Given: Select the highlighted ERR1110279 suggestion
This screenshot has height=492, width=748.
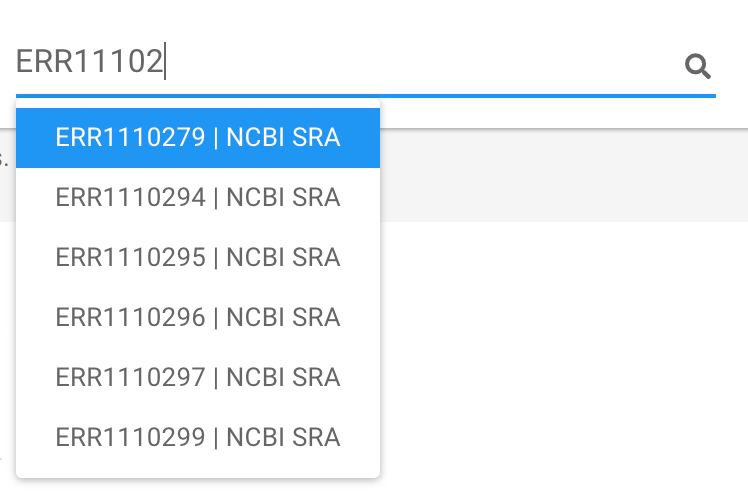Looking at the screenshot, I should [198, 138].
